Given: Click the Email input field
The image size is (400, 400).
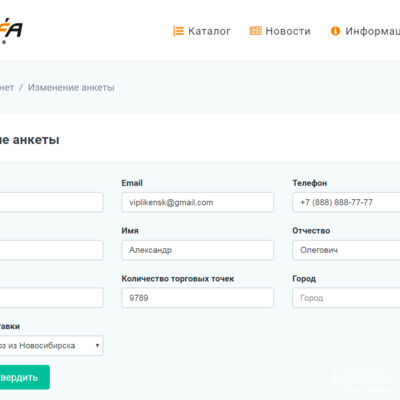Looking at the screenshot, I should 198,202.
